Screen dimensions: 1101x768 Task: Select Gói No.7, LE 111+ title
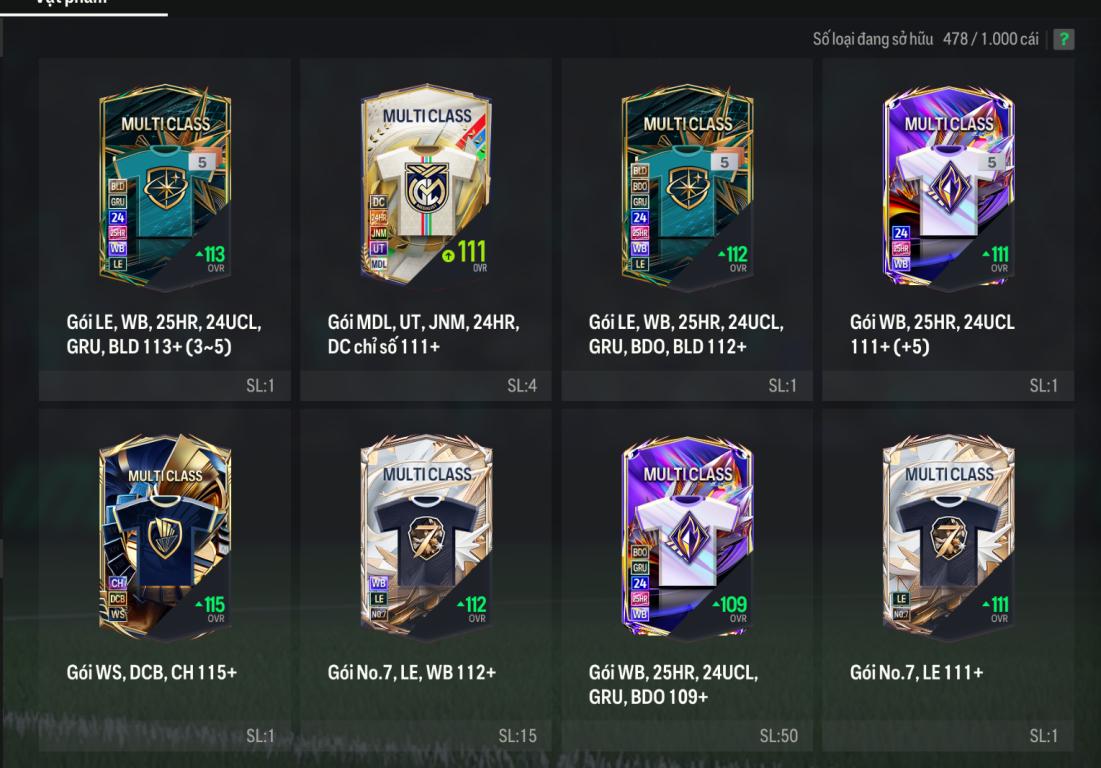tap(916, 673)
